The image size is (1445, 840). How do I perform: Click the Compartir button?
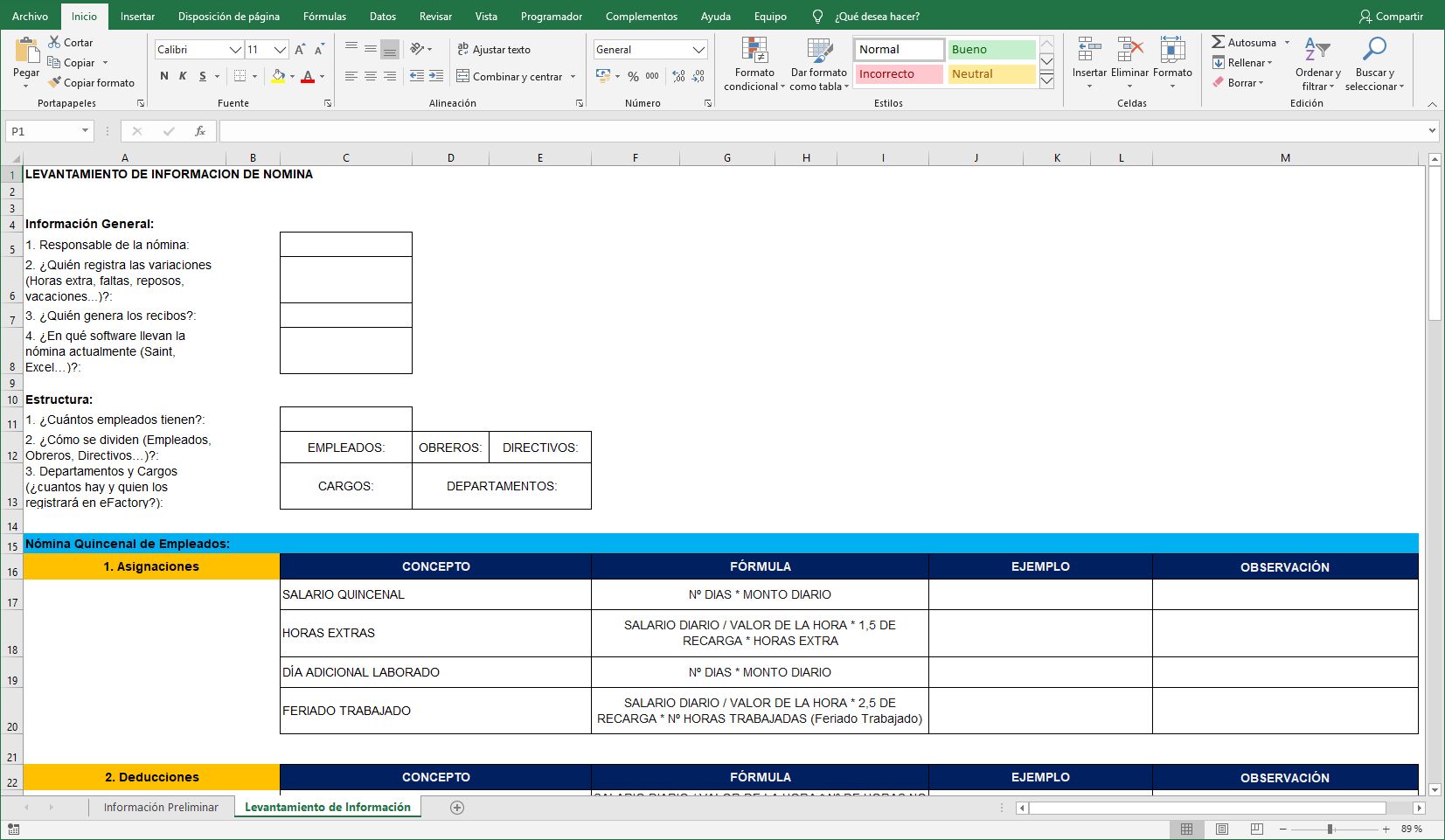point(1391,16)
